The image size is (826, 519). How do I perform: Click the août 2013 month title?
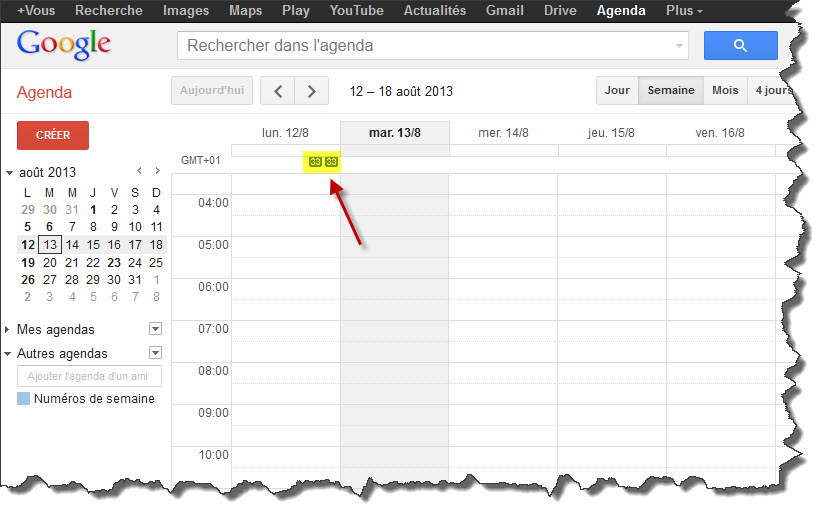tap(47, 172)
